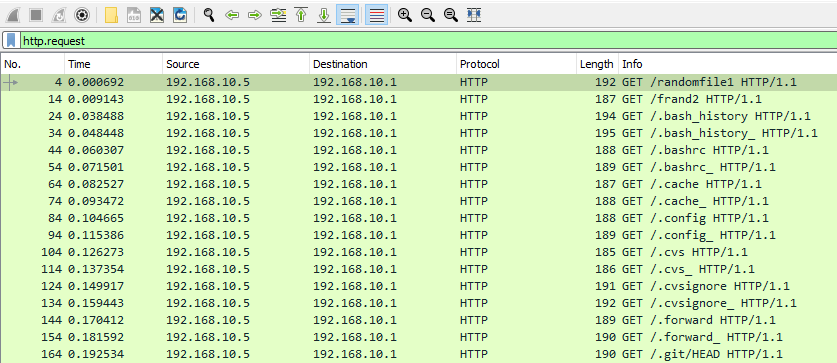Stop the running packet capture
837x363 pixels.
(x=36, y=15)
